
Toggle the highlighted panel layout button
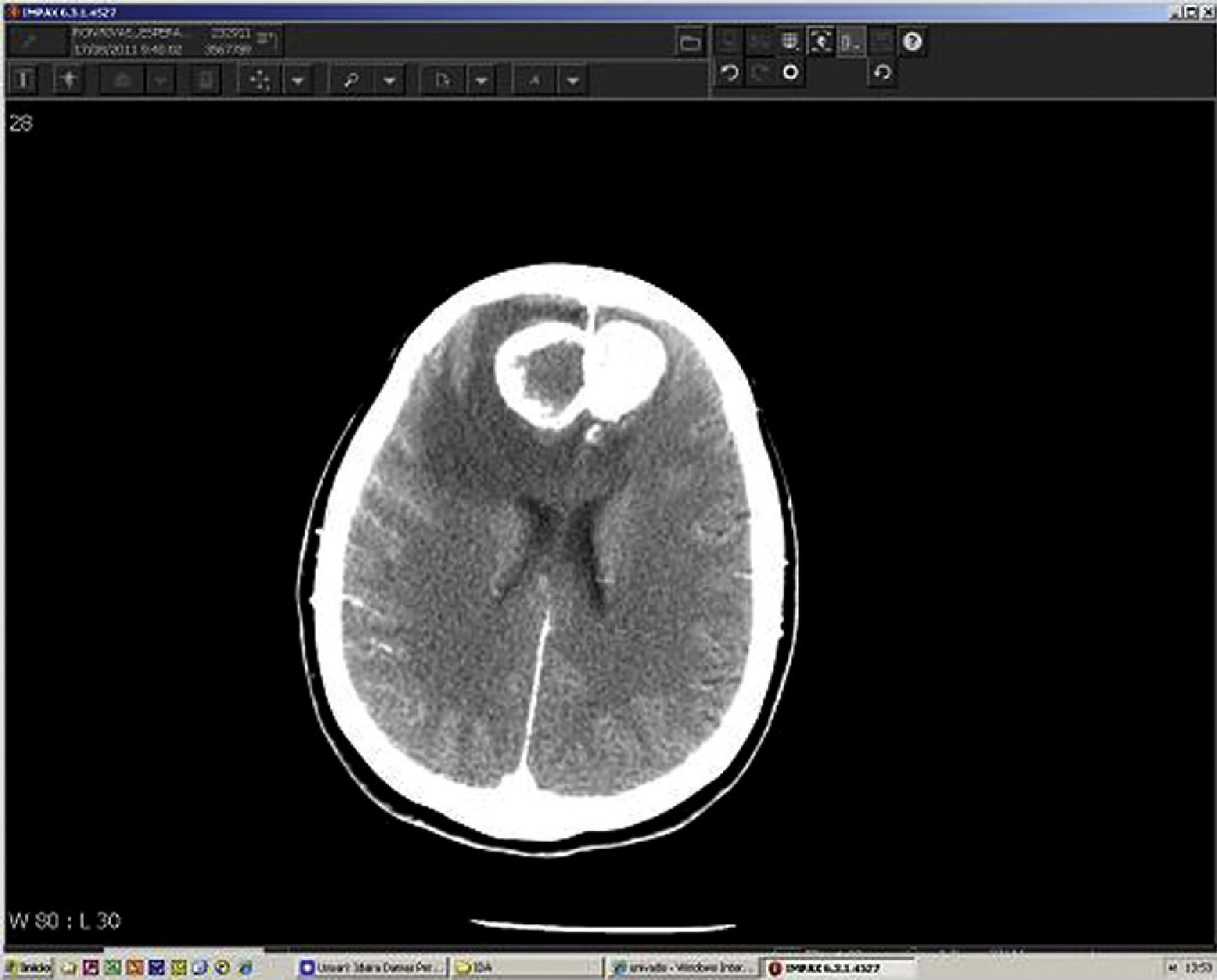click(851, 43)
